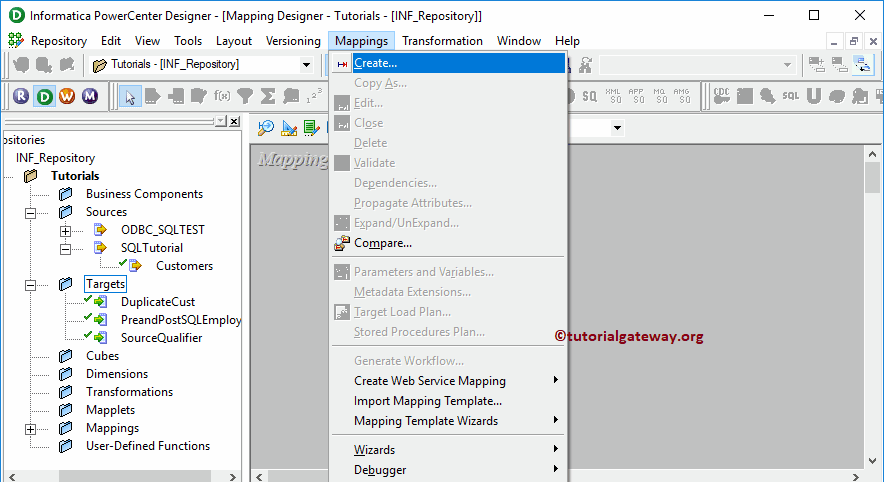The width and height of the screenshot is (884, 482).
Task: Select the Designer (D) tool icon
Action: tap(44, 96)
